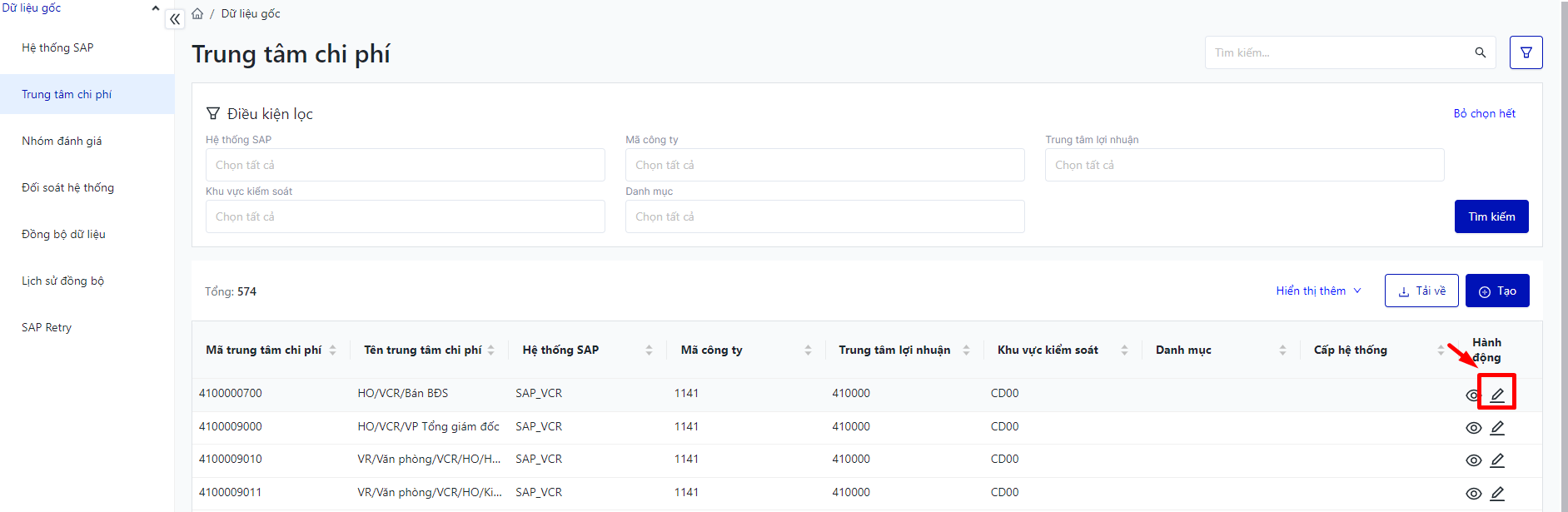
Task: Edit cost center 4100009011 with pencil icon
Action: 1496,494
